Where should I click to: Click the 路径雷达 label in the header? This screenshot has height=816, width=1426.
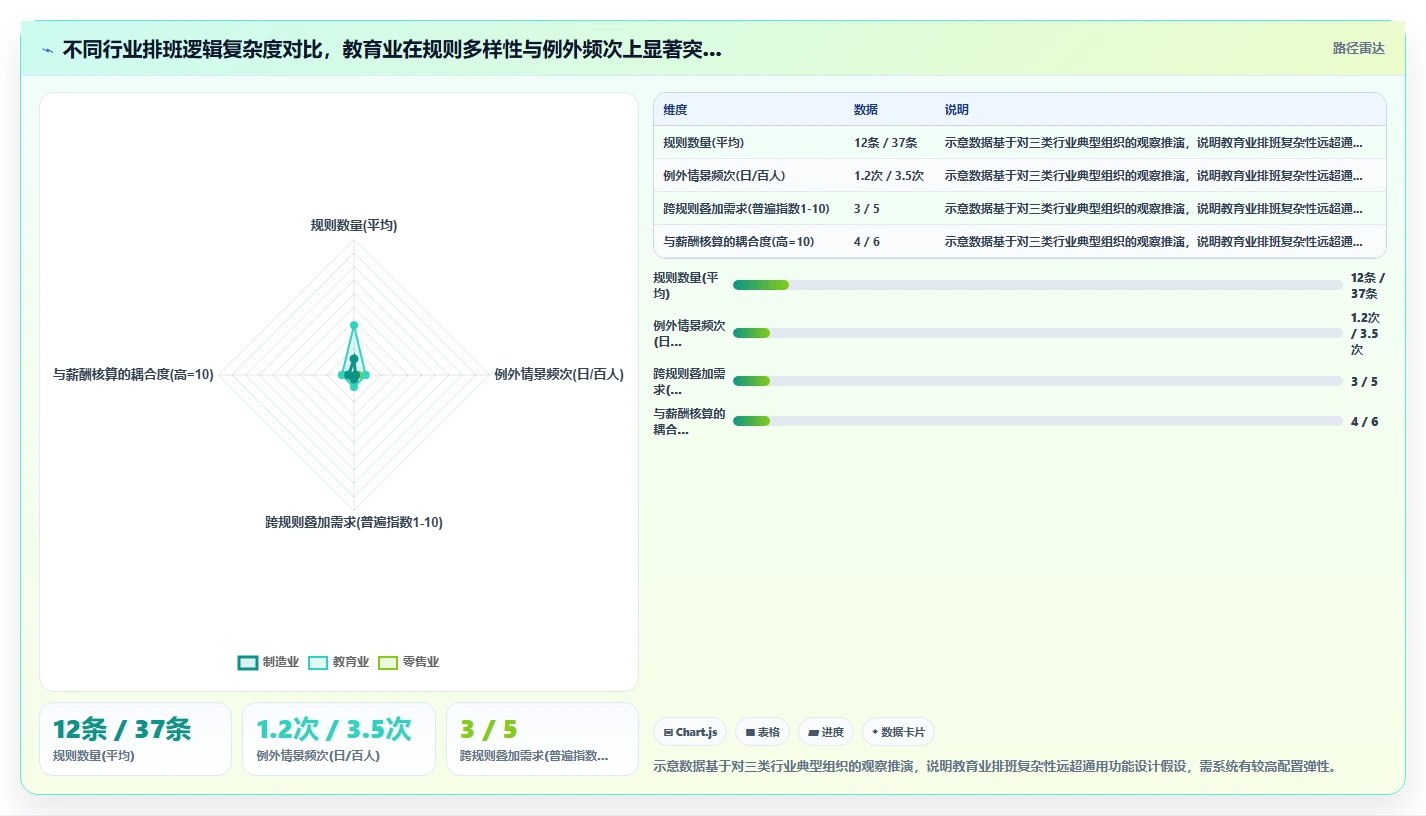[x=1358, y=48]
